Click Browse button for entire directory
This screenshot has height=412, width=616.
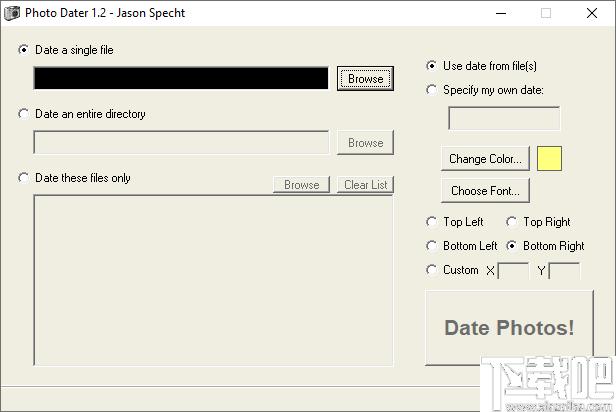click(365, 143)
